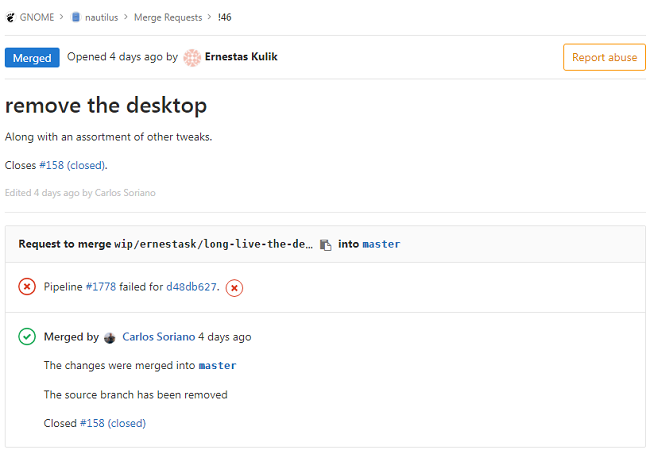Image resolution: width=650 pixels, height=450 pixels.
Task: Click the small failed status icon after d48db627
Action: (234, 288)
